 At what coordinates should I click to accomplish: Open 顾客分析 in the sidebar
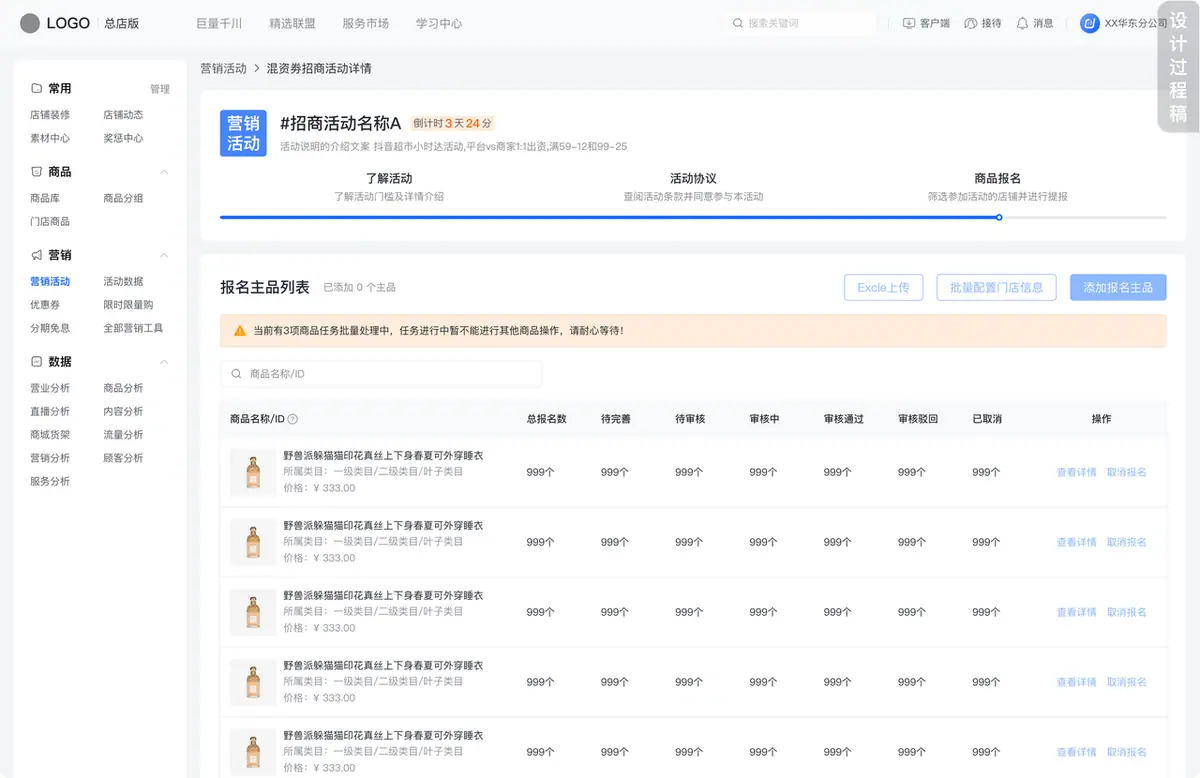click(x=123, y=458)
